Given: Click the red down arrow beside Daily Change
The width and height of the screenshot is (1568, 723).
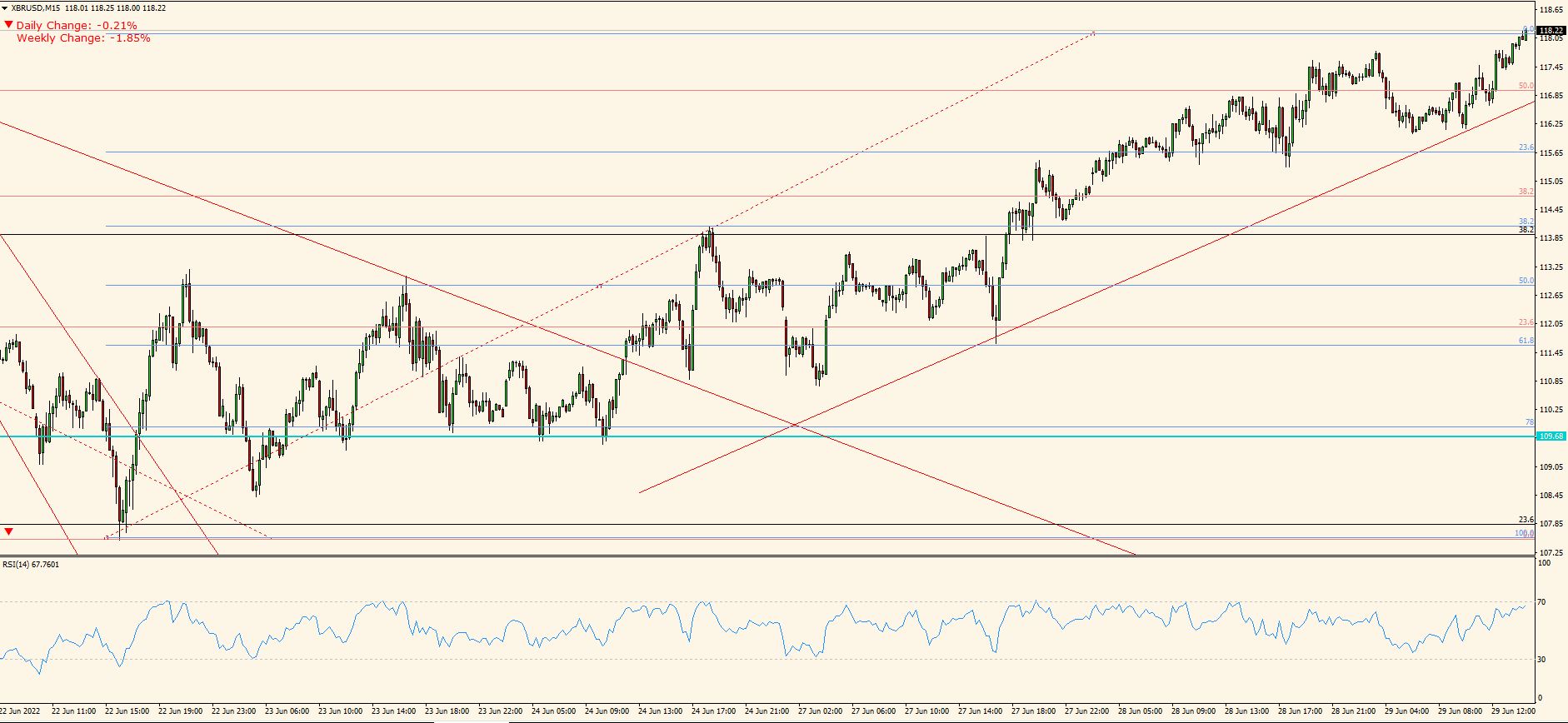Looking at the screenshot, I should [9, 25].
